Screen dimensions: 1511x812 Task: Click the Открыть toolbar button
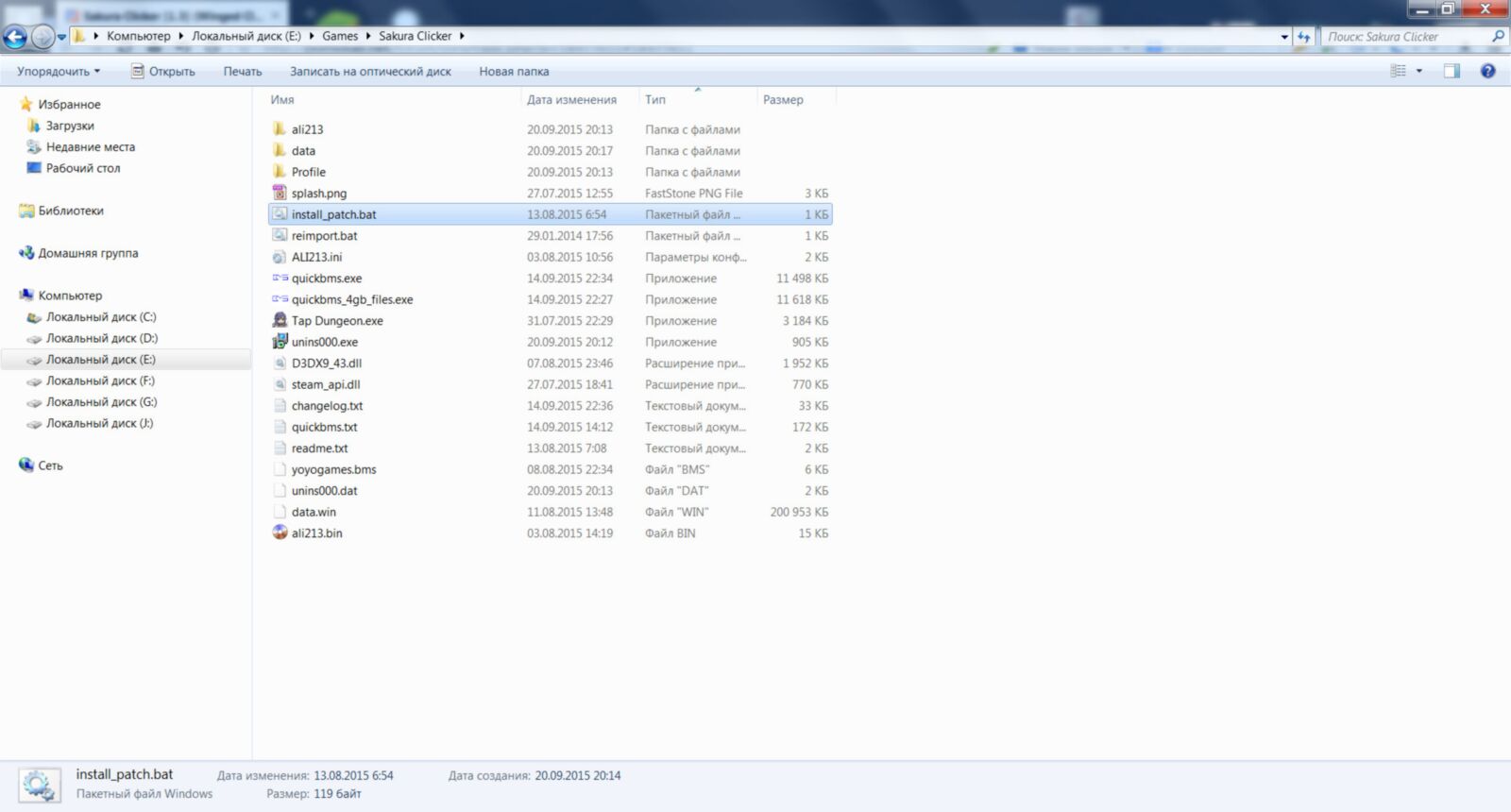click(x=162, y=72)
